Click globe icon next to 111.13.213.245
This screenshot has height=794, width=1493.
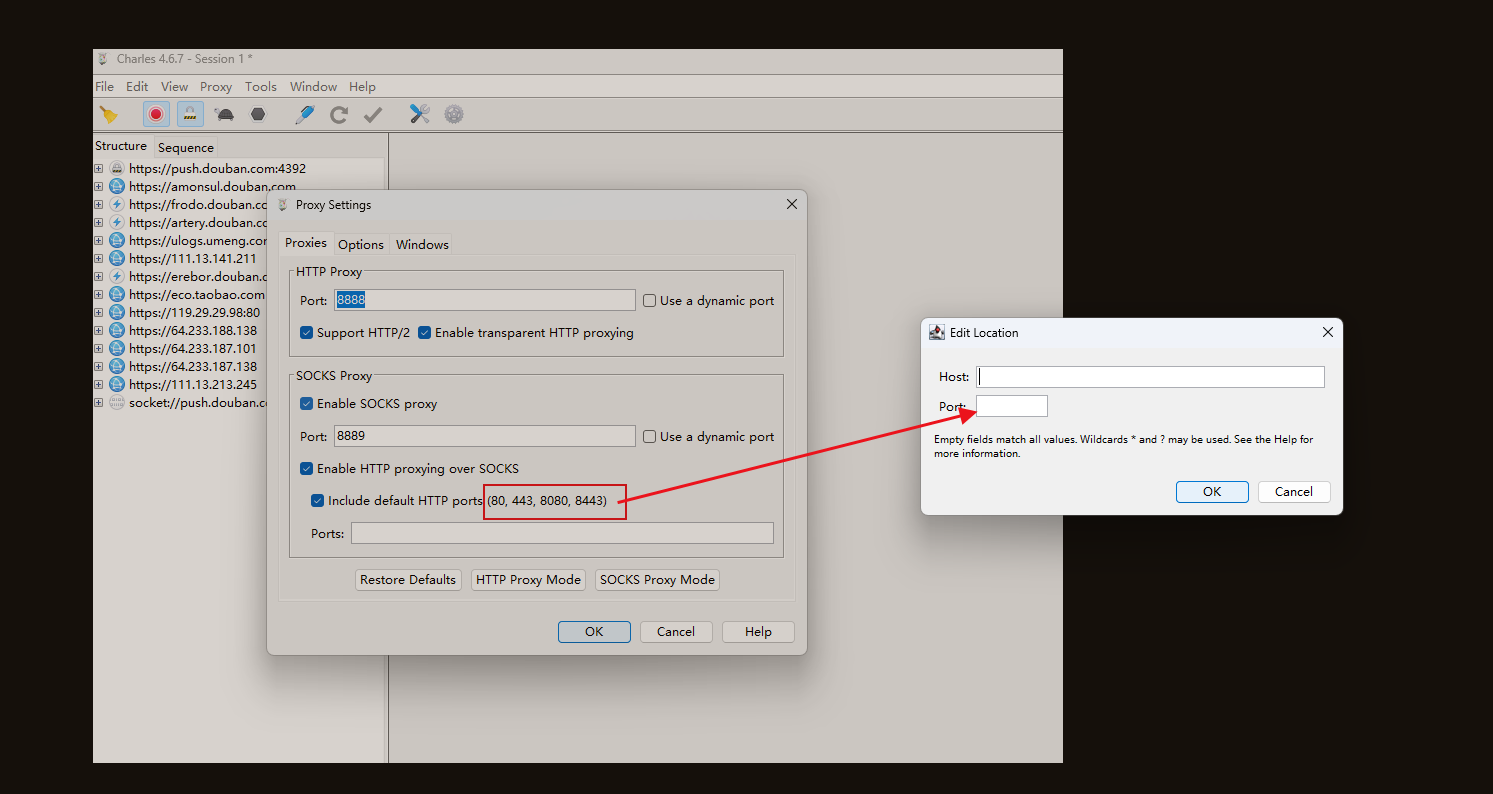(x=117, y=385)
